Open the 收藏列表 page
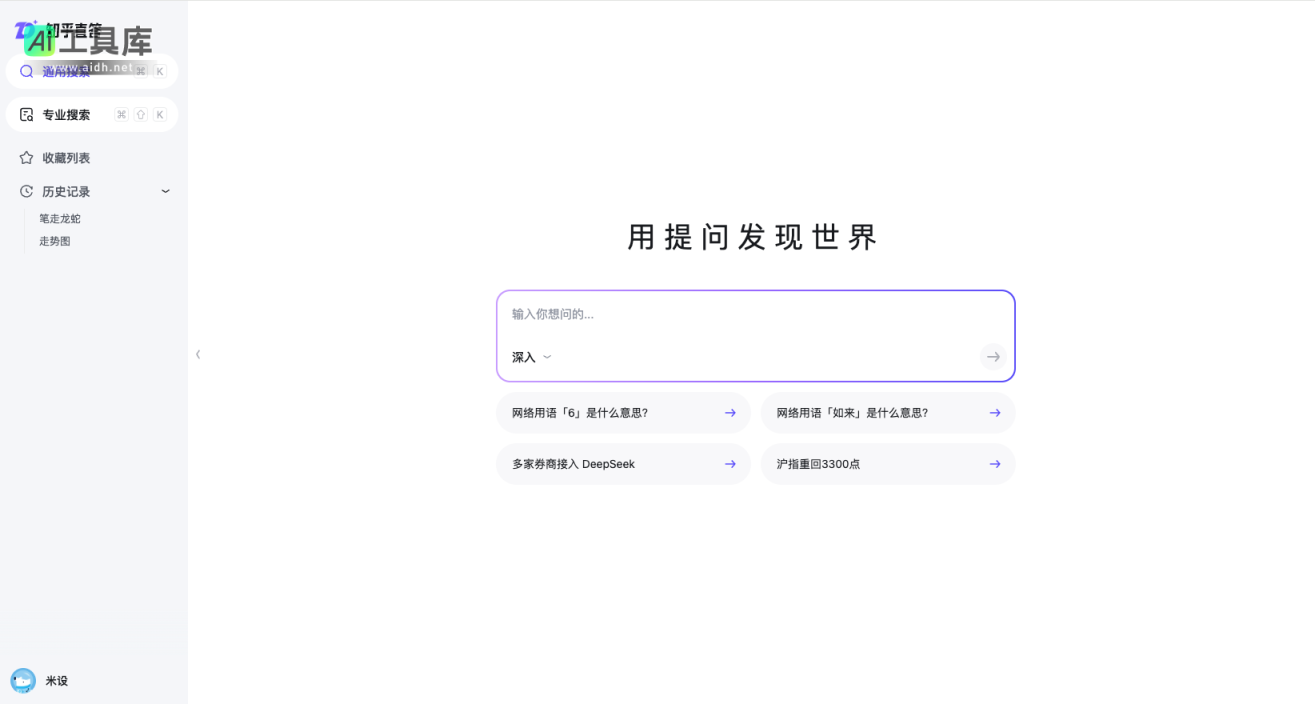1315x704 pixels. (64, 157)
